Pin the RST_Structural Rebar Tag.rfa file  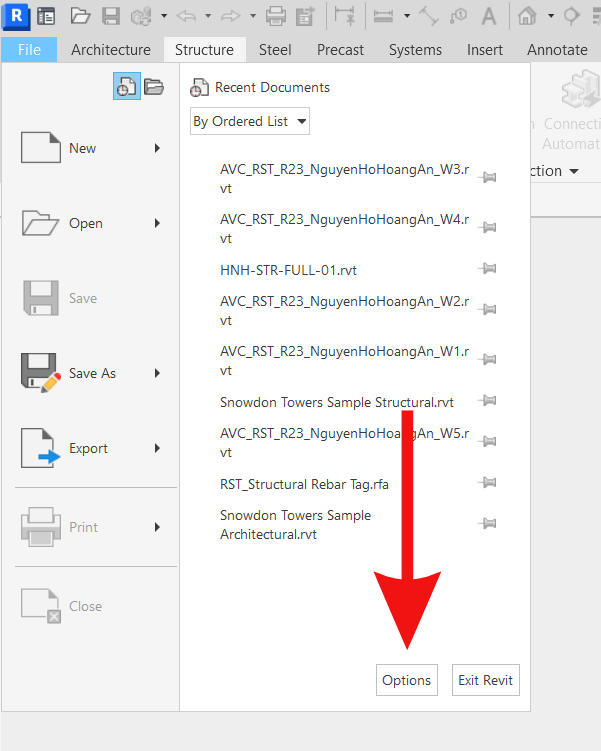point(488,483)
